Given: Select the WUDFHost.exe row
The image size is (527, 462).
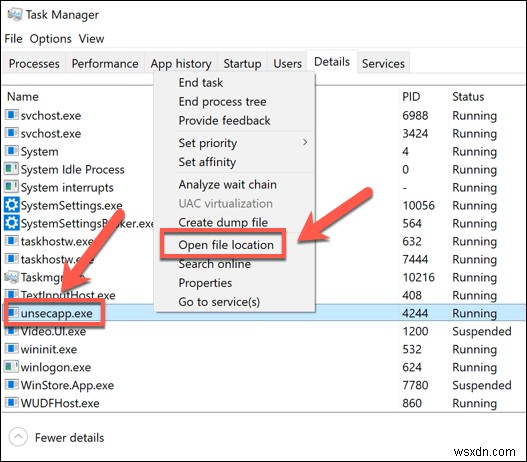Looking at the screenshot, I should point(264,403).
